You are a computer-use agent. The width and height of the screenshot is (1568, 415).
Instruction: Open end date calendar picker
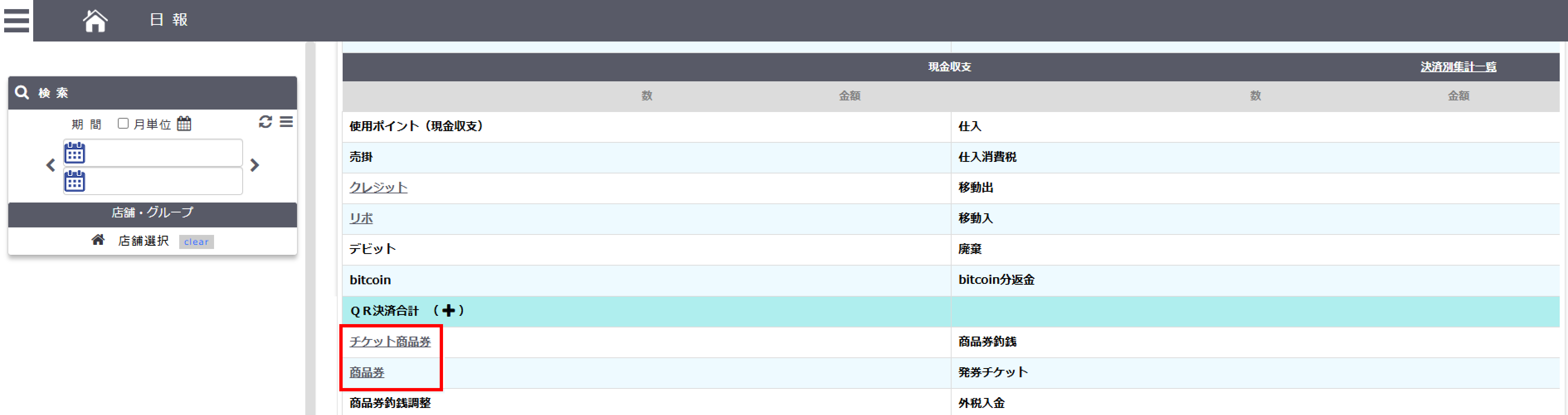pos(75,181)
